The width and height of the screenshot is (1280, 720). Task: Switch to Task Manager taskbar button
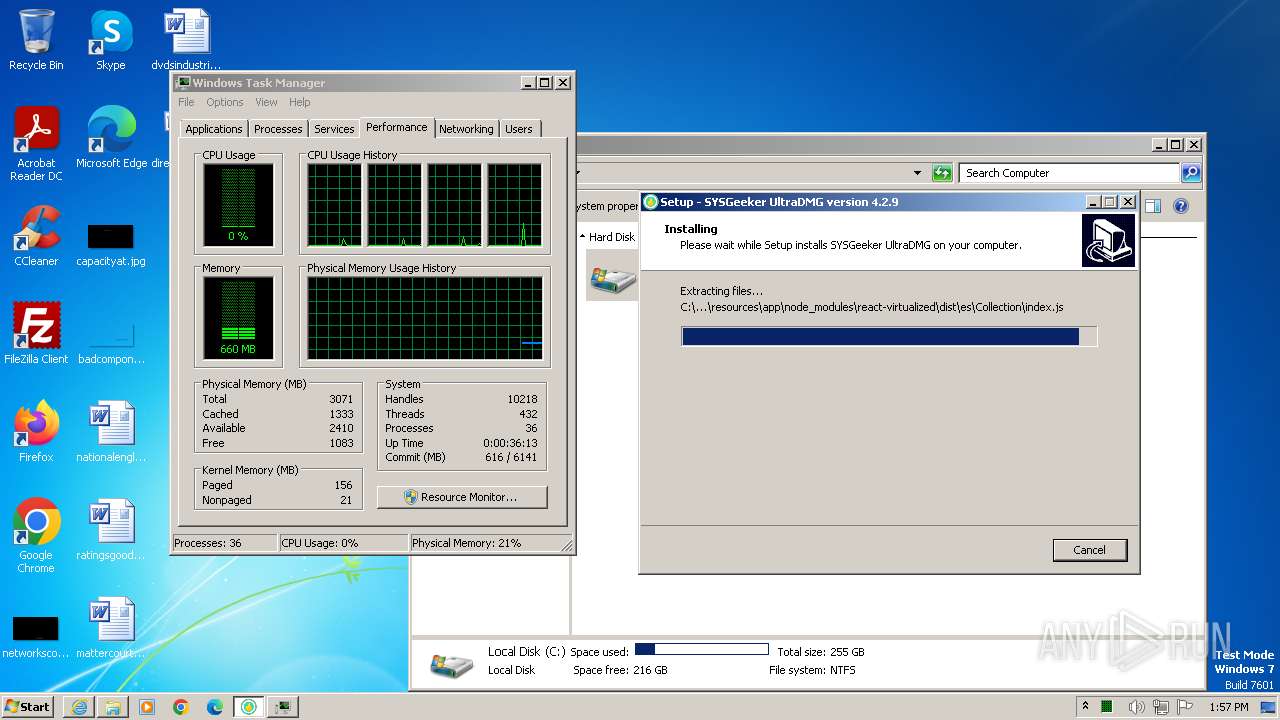(283, 707)
